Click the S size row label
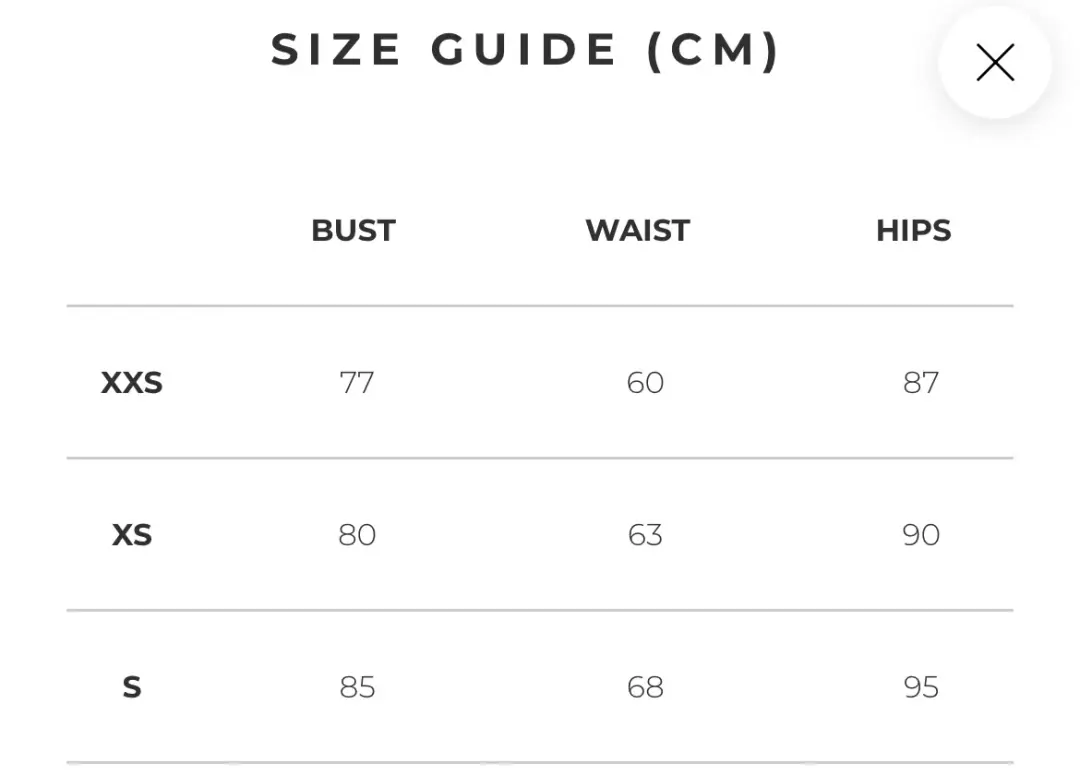The width and height of the screenshot is (1080, 775). pos(131,687)
